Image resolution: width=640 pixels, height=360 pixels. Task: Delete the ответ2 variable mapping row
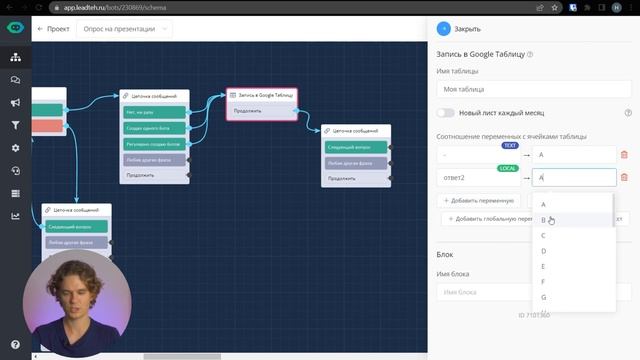coord(624,177)
